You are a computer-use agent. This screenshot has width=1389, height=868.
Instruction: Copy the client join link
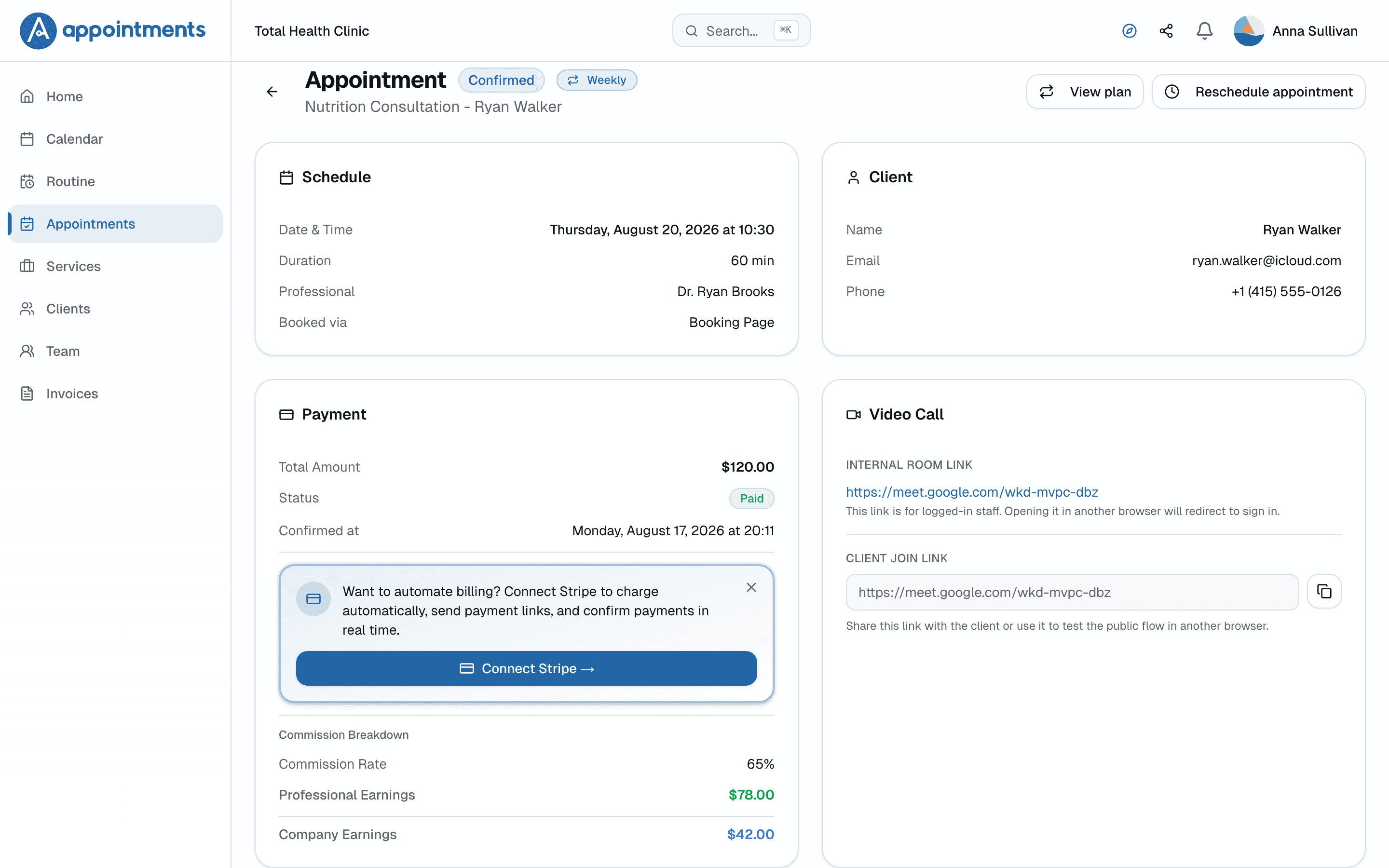(1323, 591)
